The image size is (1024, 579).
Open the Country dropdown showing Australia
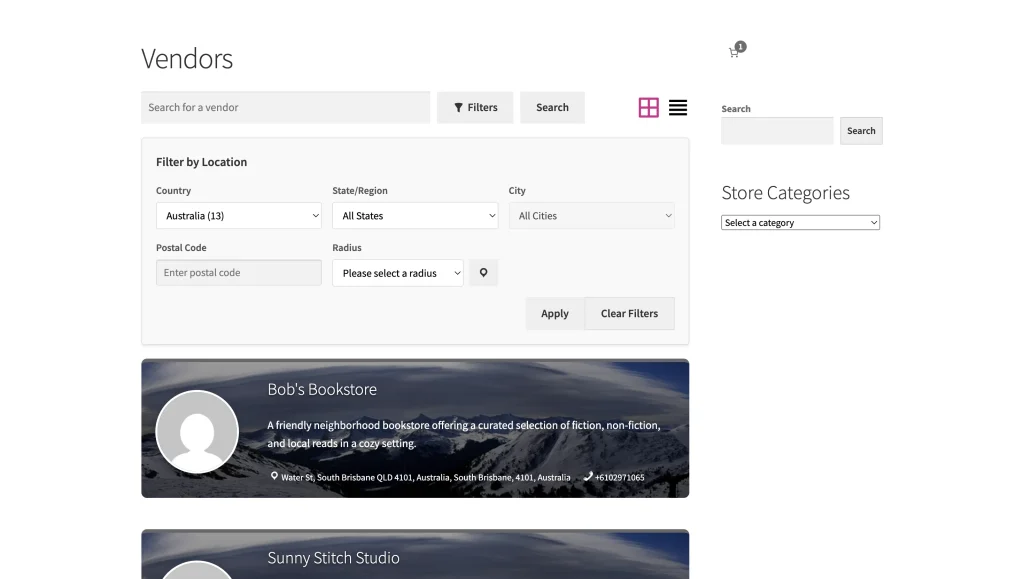click(x=238, y=215)
